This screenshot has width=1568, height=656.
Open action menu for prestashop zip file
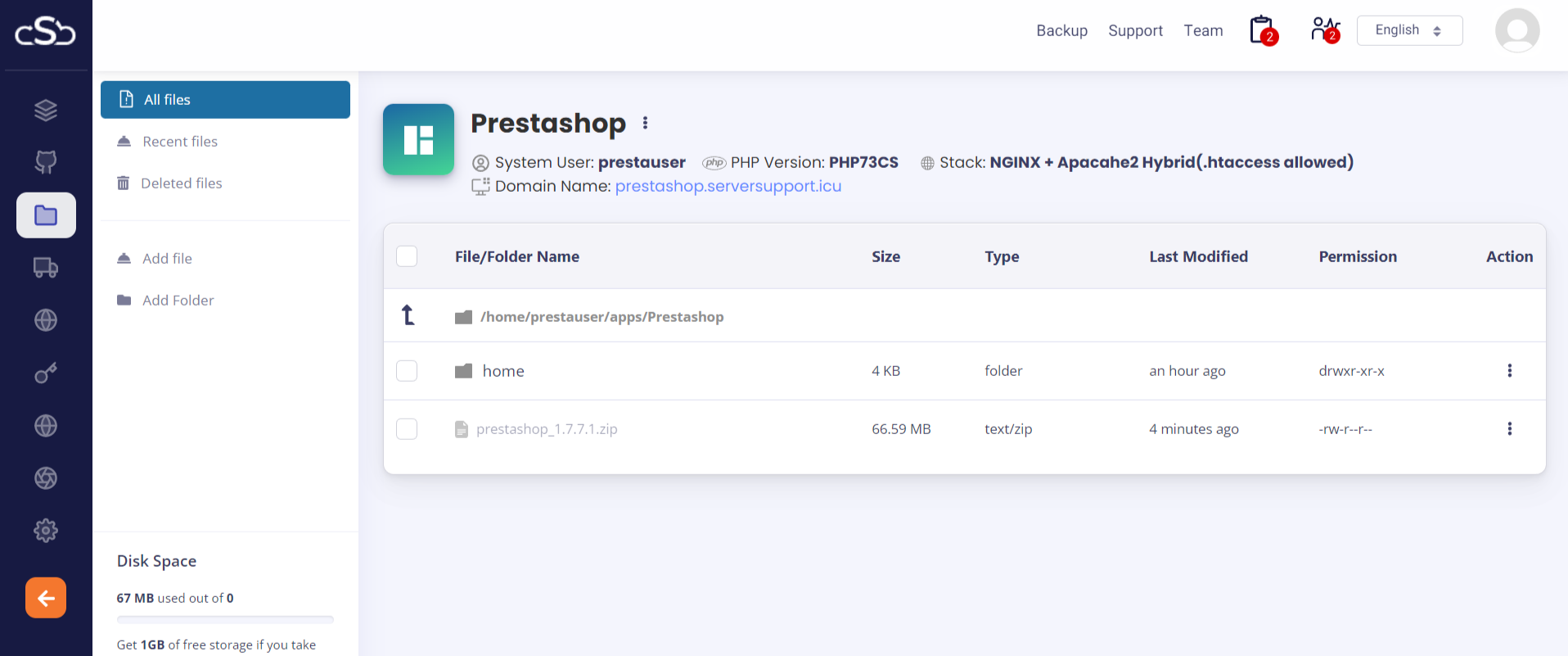[1509, 429]
